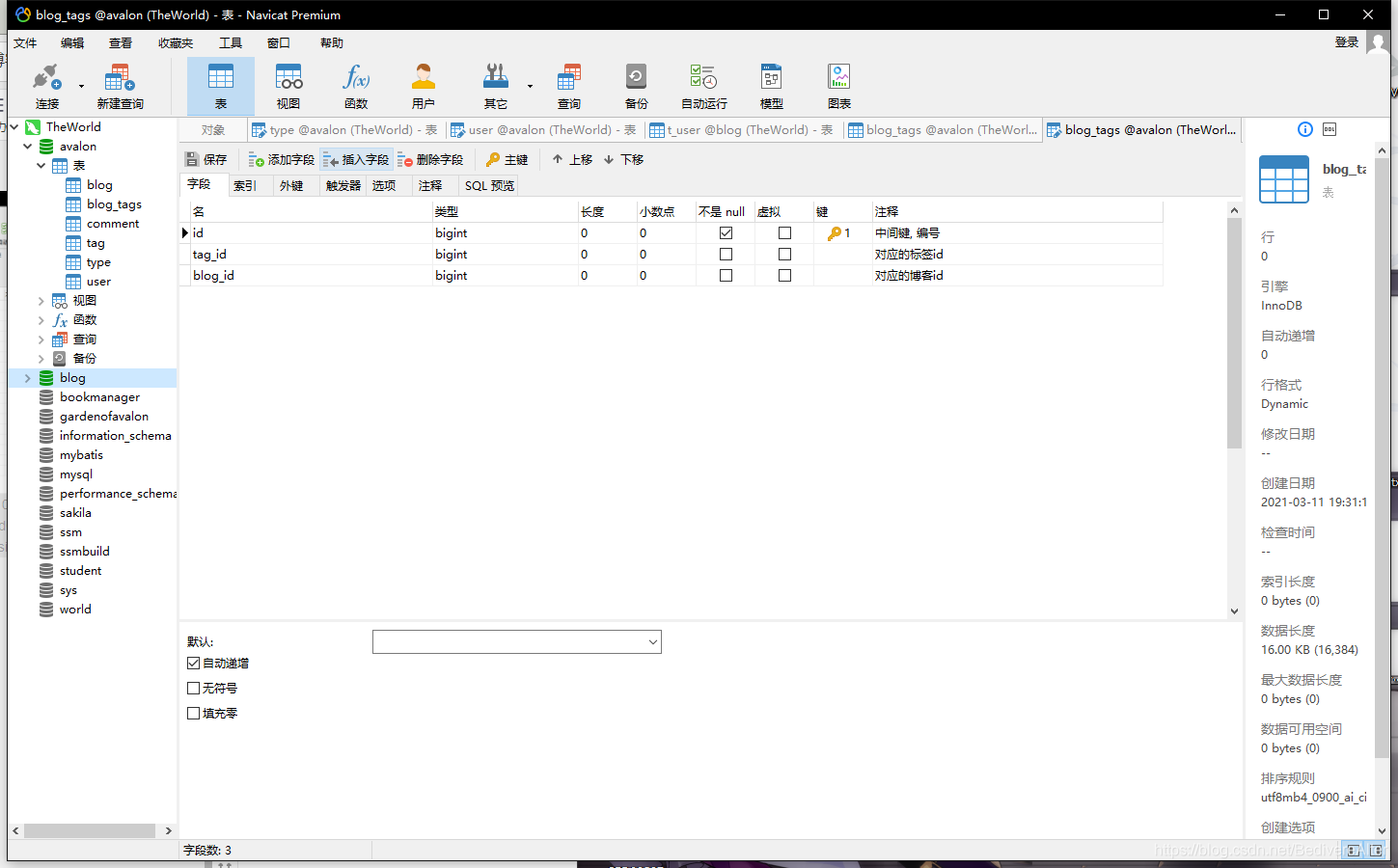Switch to the 索引 indexes tab
Image resolution: width=1398 pixels, height=868 pixels.
[x=245, y=185]
